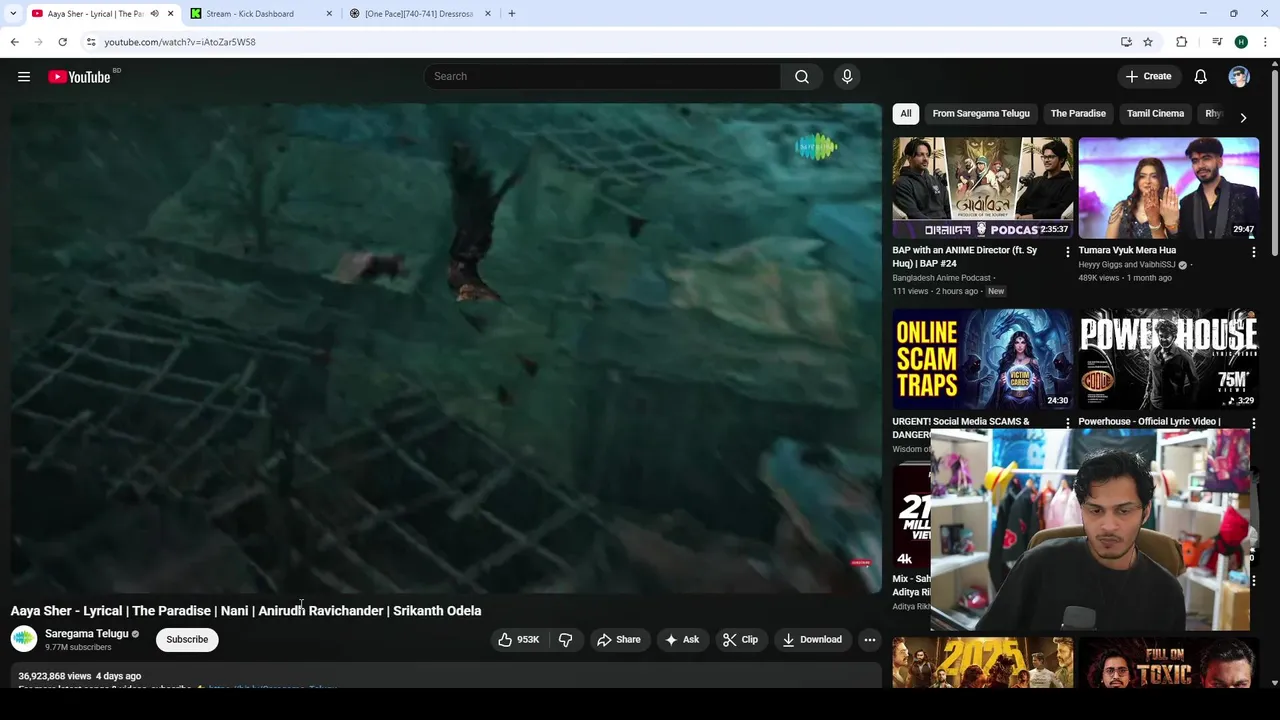Open a new browser tab
Viewport: 1280px width, 720px height.
click(x=512, y=14)
